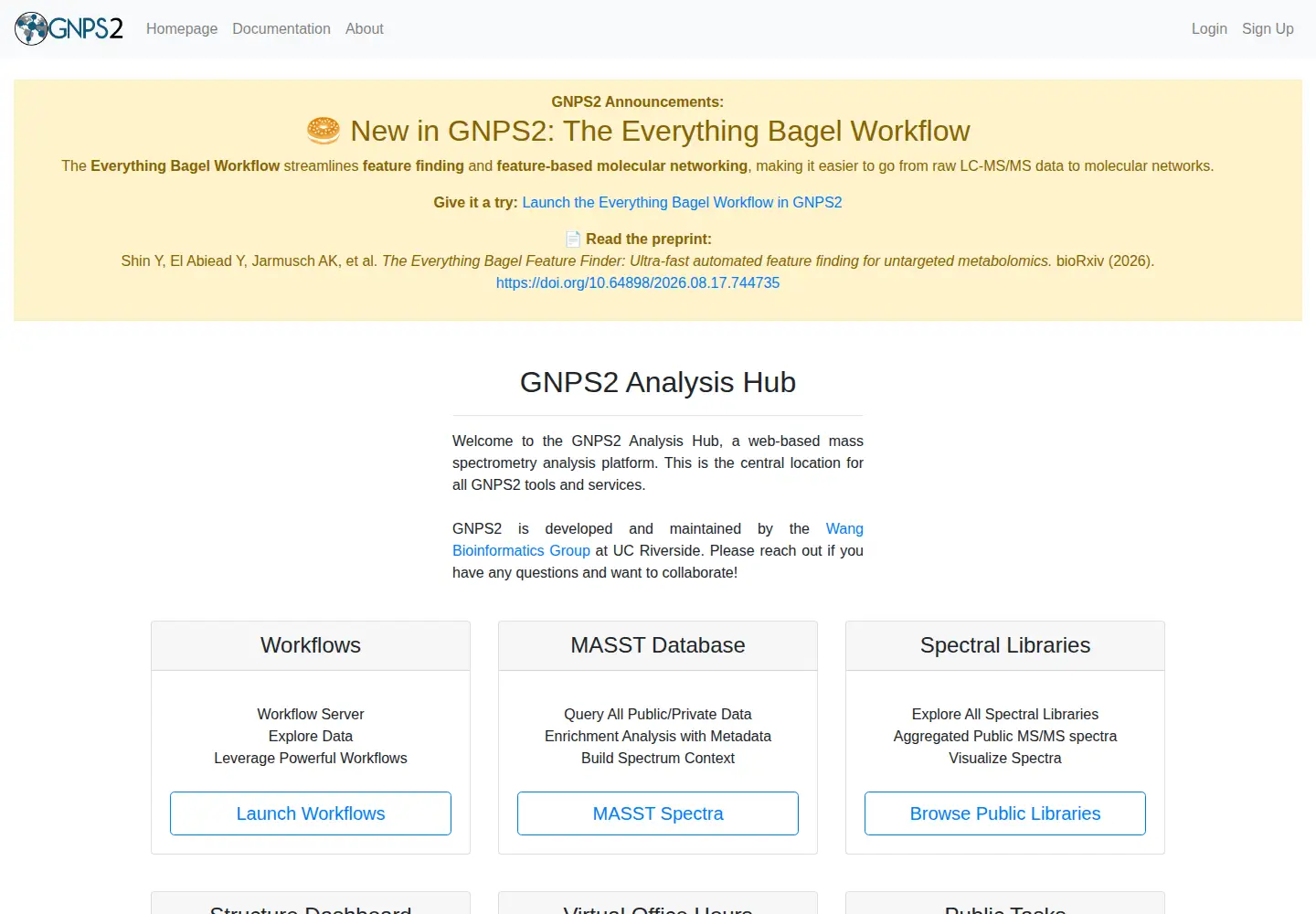Click the 'Explore Data' text
This screenshot has height=914, width=1316.
click(311, 736)
